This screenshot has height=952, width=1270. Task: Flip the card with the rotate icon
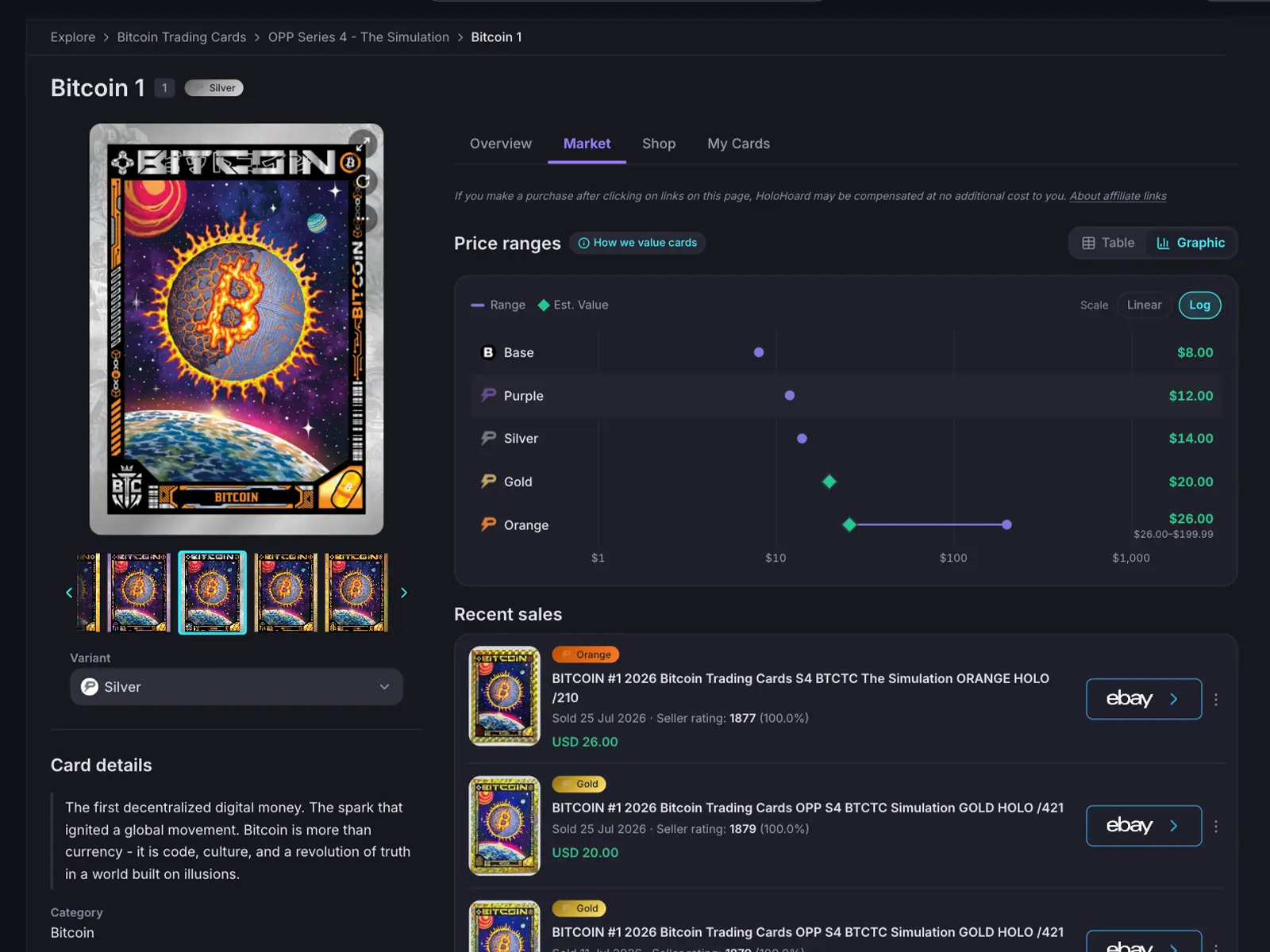click(363, 181)
